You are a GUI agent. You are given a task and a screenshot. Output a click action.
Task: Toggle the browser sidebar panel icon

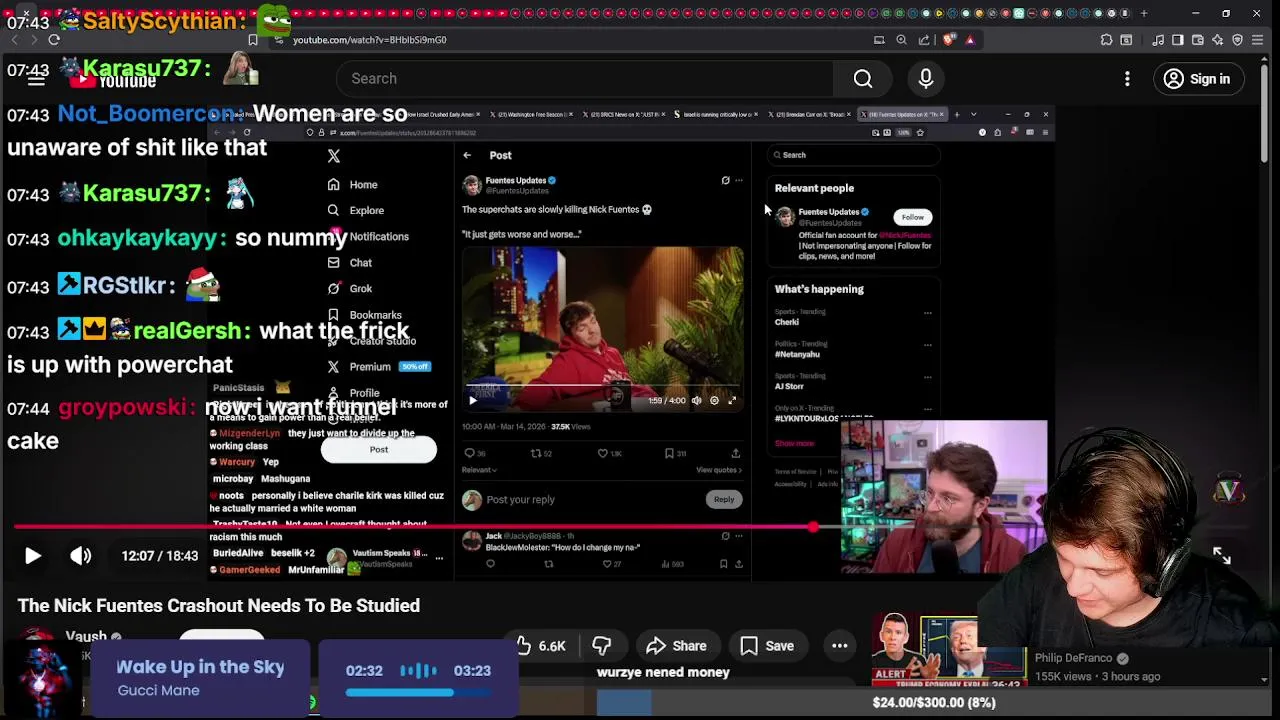point(1178,40)
